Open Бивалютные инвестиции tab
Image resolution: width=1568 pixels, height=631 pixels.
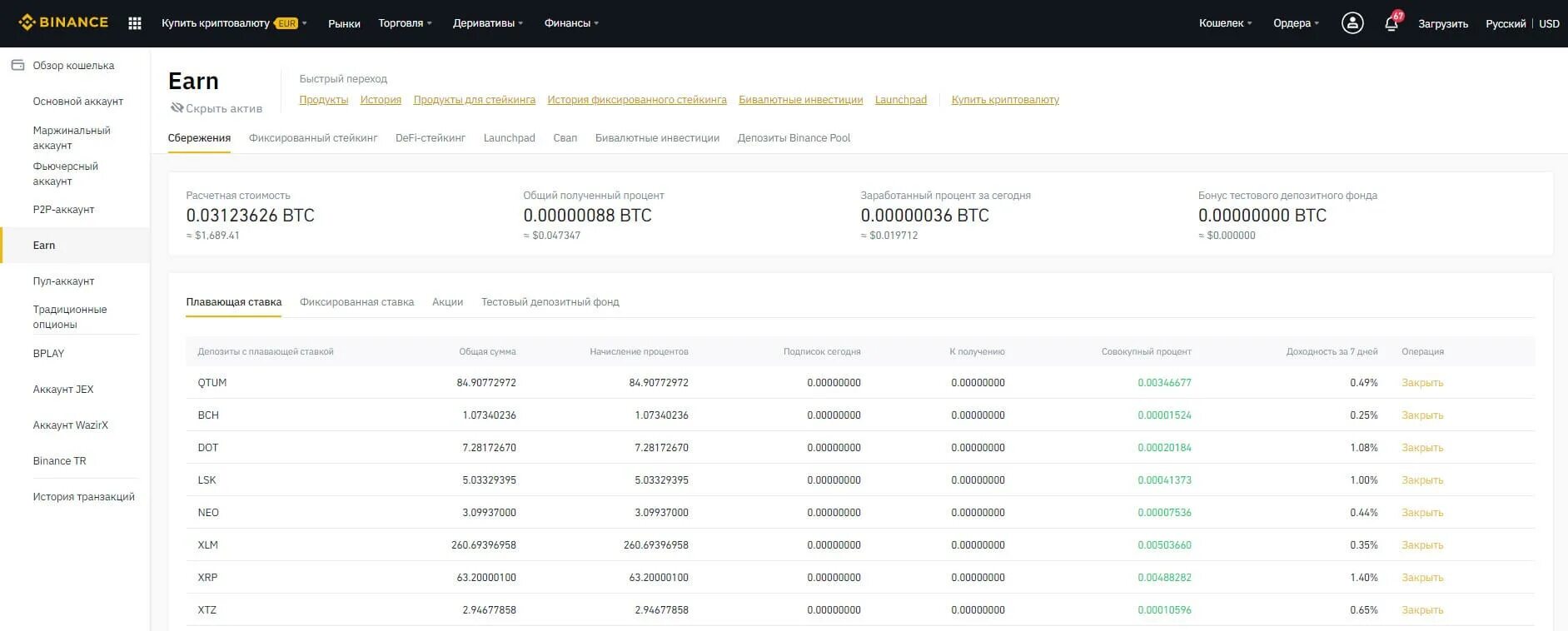click(x=657, y=138)
